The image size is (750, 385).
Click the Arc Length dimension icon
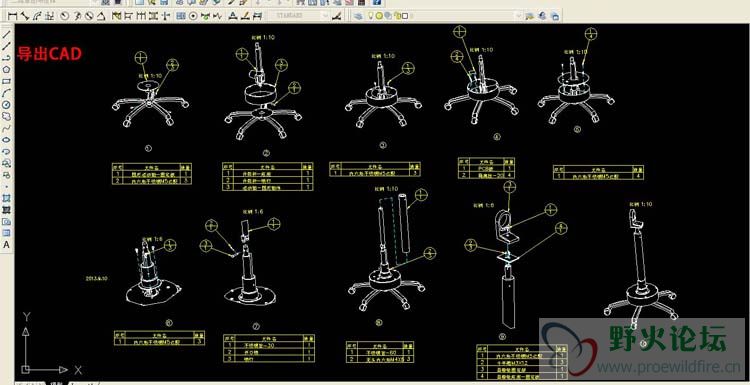(37, 16)
